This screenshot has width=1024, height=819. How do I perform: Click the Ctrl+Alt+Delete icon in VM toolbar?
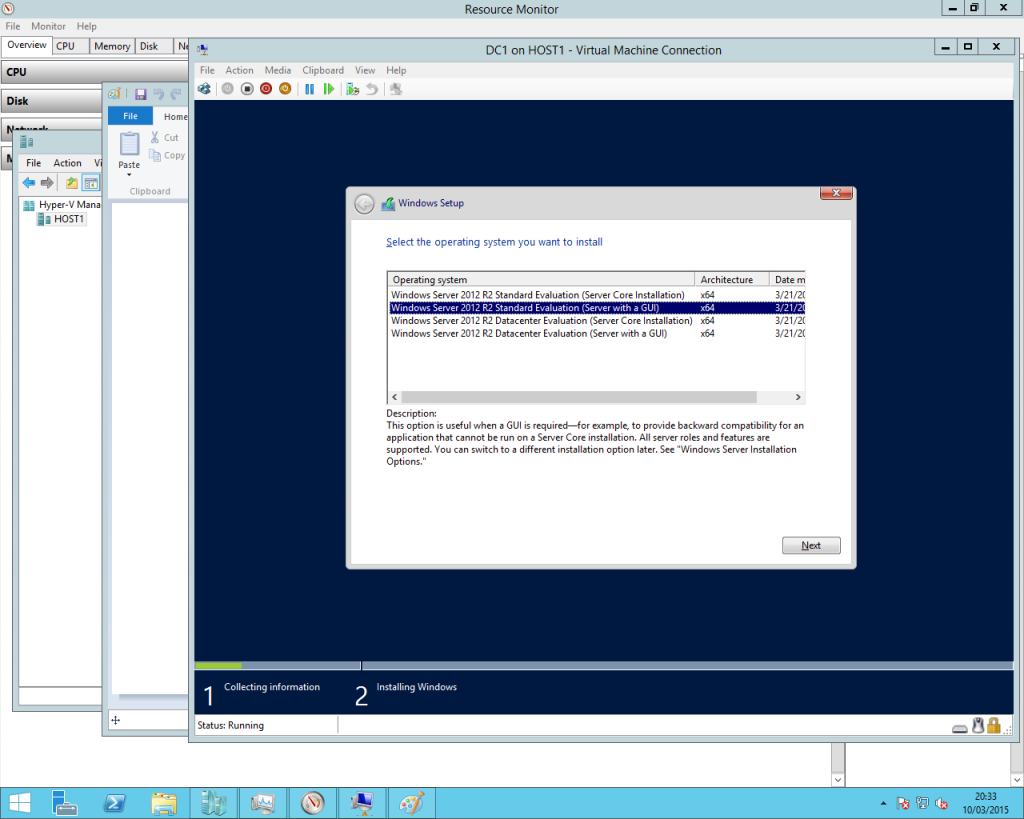point(204,89)
